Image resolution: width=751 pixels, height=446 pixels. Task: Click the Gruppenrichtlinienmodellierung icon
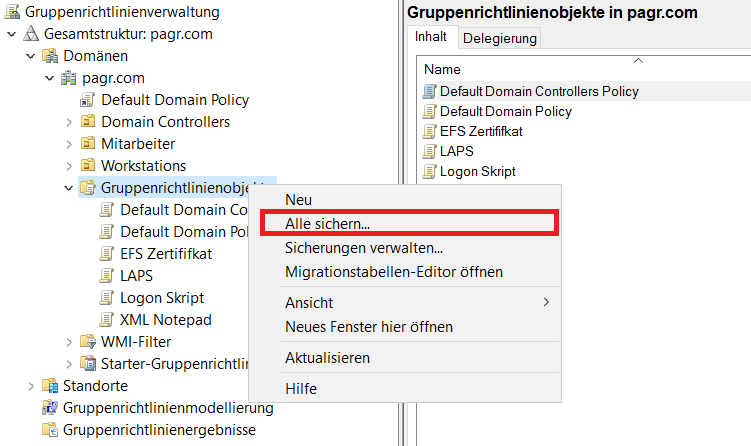(x=50, y=408)
